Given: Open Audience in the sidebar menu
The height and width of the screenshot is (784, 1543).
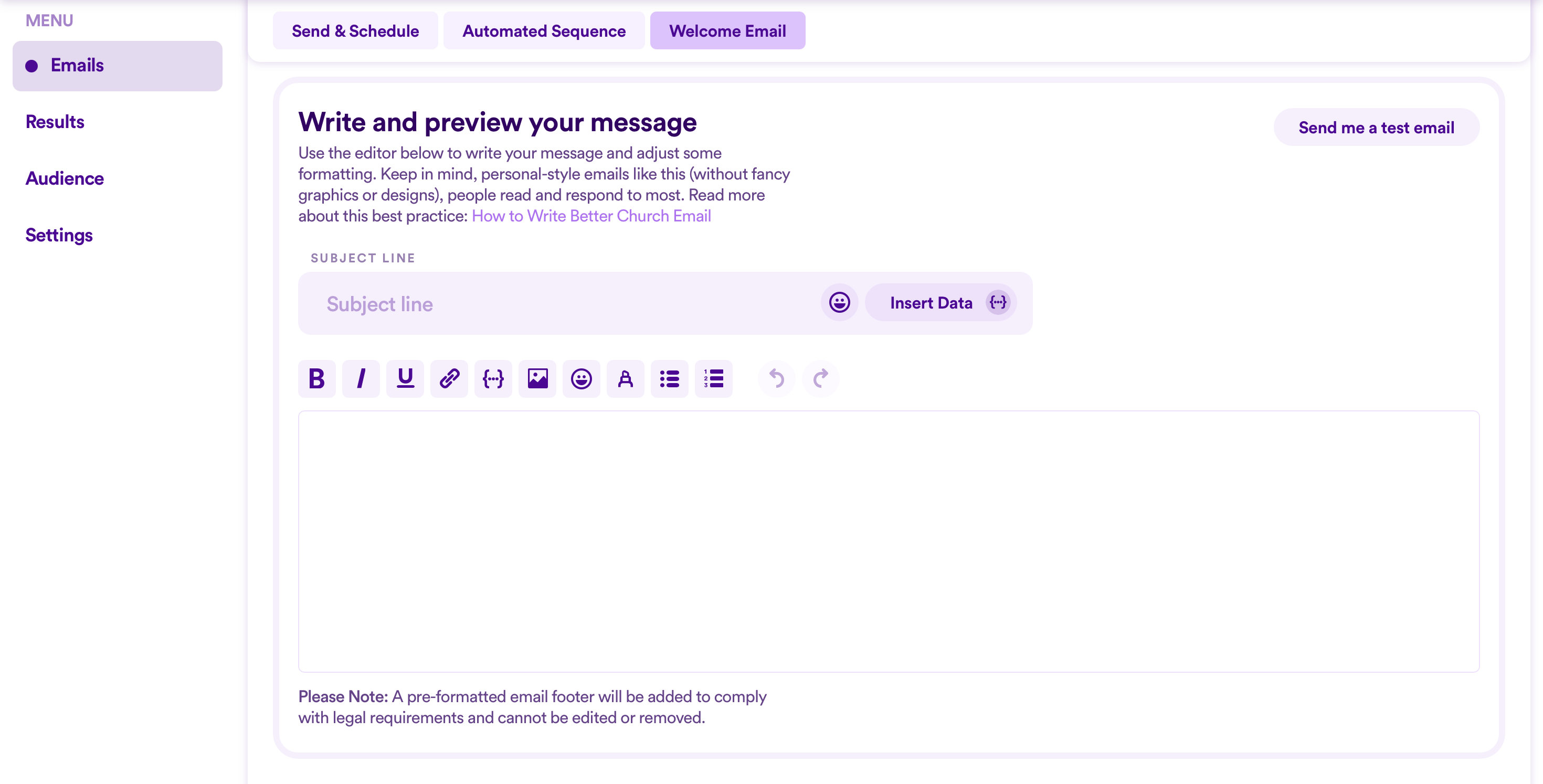Looking at the screenshot, I should (65, 178).
